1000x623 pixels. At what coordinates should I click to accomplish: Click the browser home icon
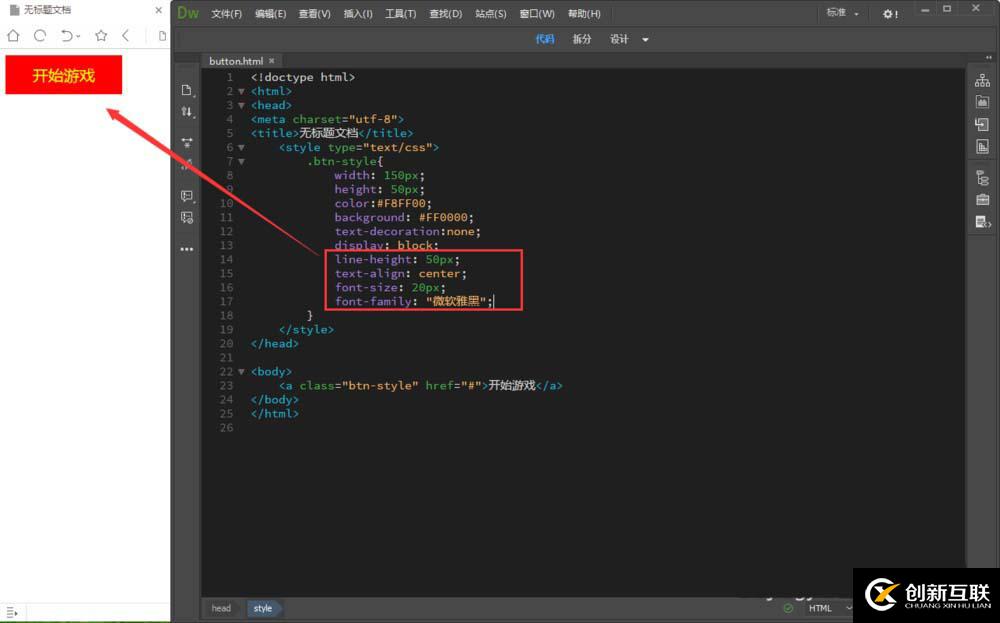(x=13, y=36)
